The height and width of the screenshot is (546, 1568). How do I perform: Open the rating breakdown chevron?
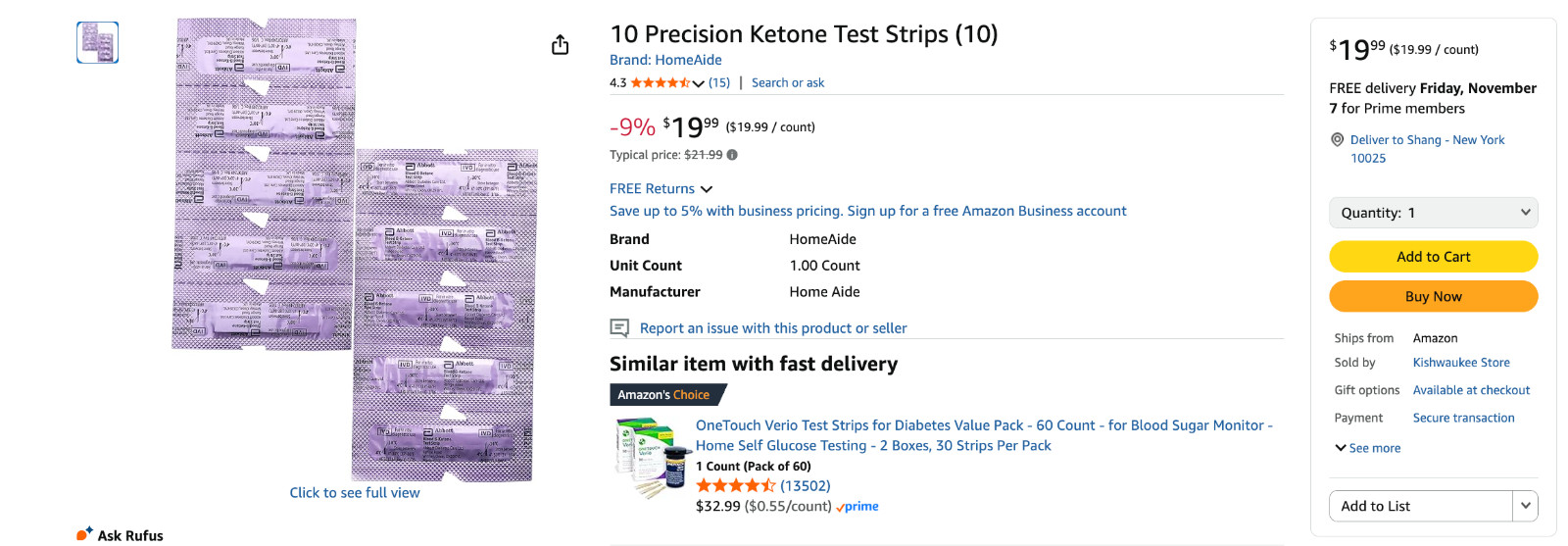coord(699,83)
